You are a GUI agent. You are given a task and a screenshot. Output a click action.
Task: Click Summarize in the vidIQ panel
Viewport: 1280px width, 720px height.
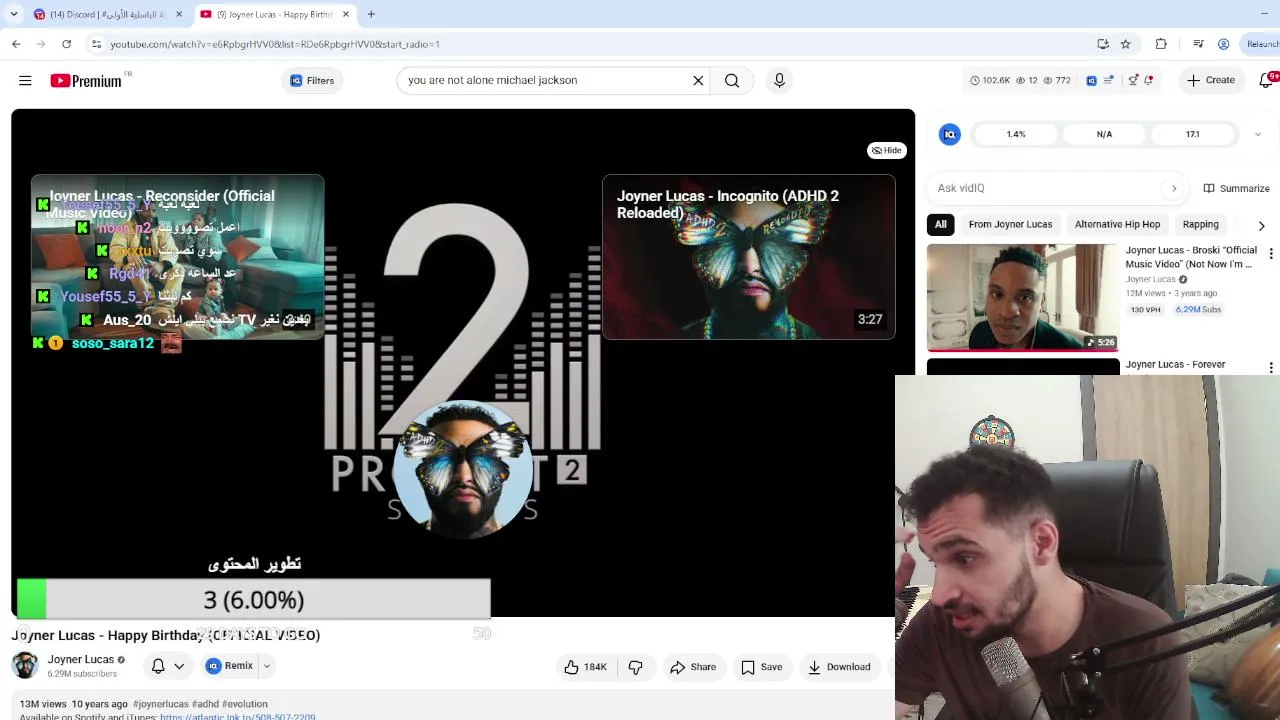pyautogui.click(x=1236, y=188)
